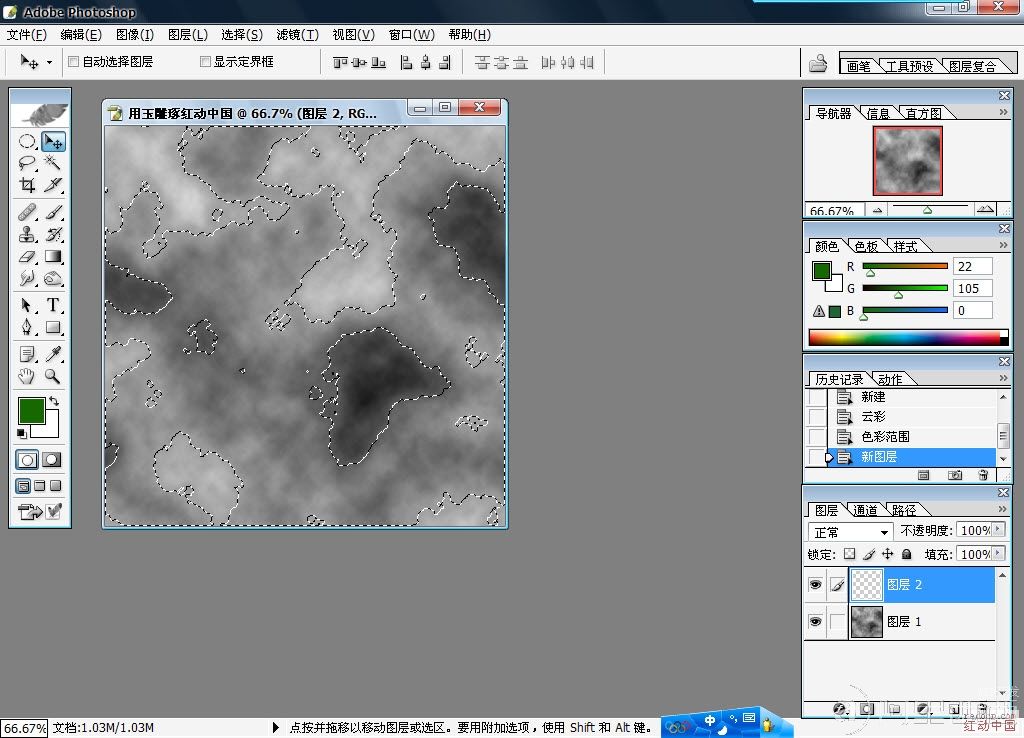
Task: Select the Smudge tool
Action: click(27, 278)
